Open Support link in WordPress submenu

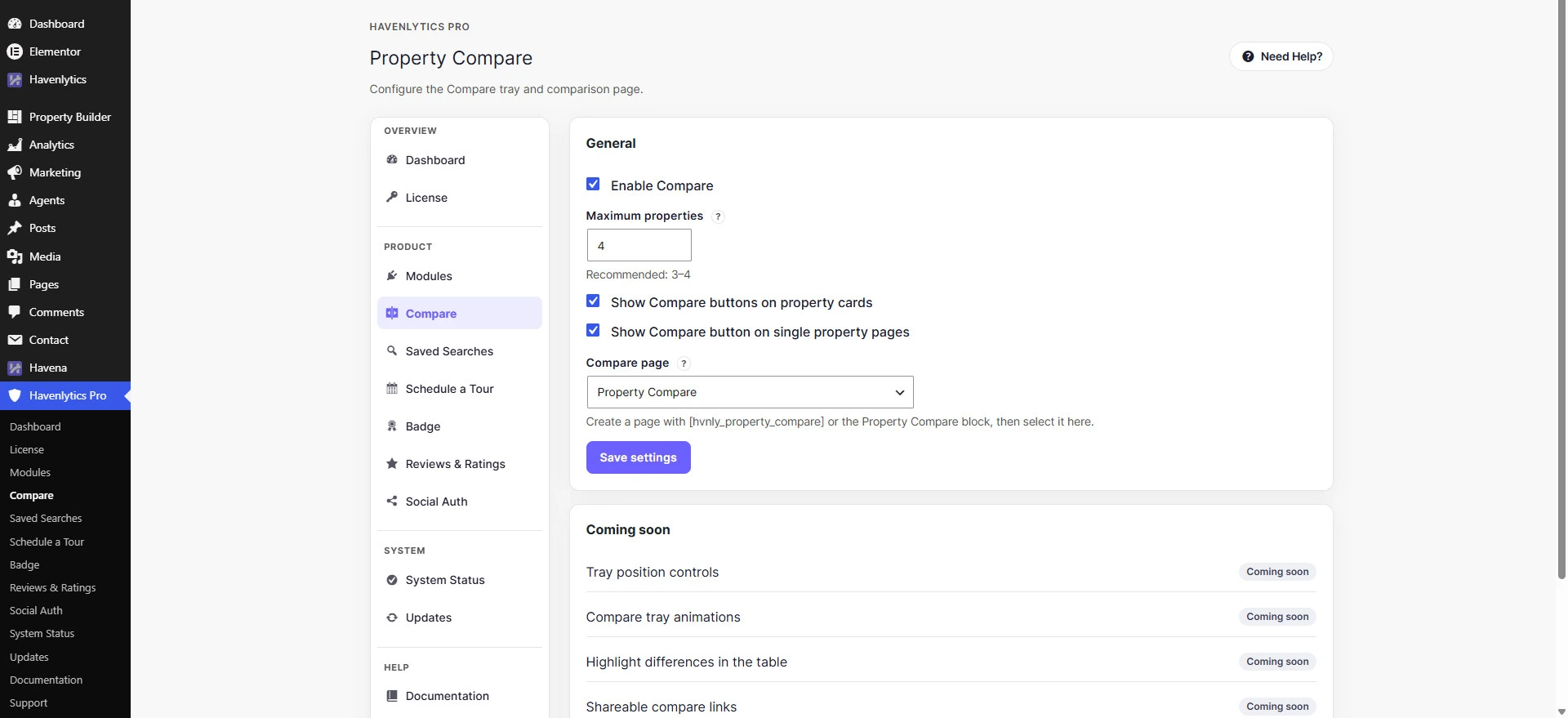(x=29, y=702)
